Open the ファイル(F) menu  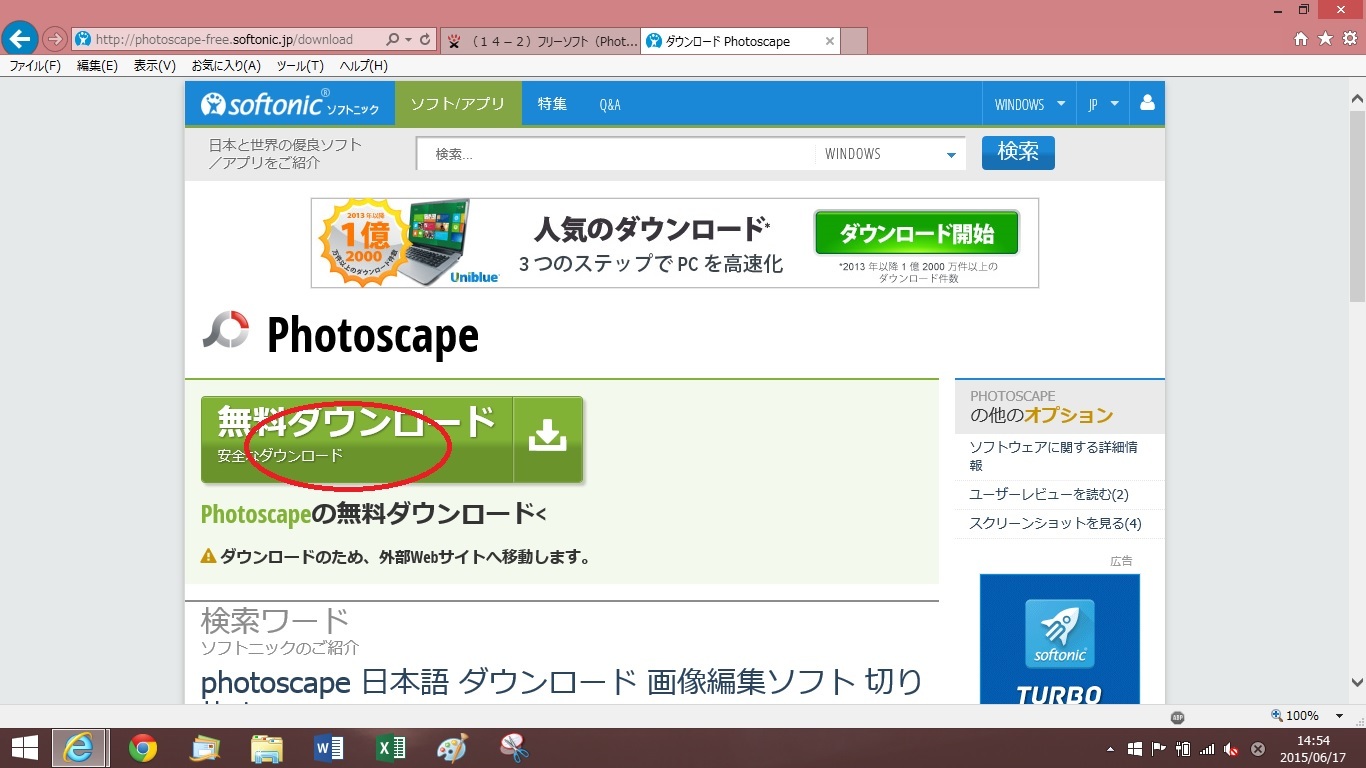click(x=35, y=66)
